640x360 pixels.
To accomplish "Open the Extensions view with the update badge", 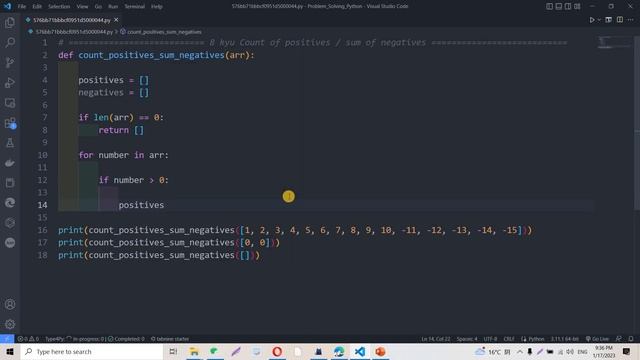I will coord(10,123).
